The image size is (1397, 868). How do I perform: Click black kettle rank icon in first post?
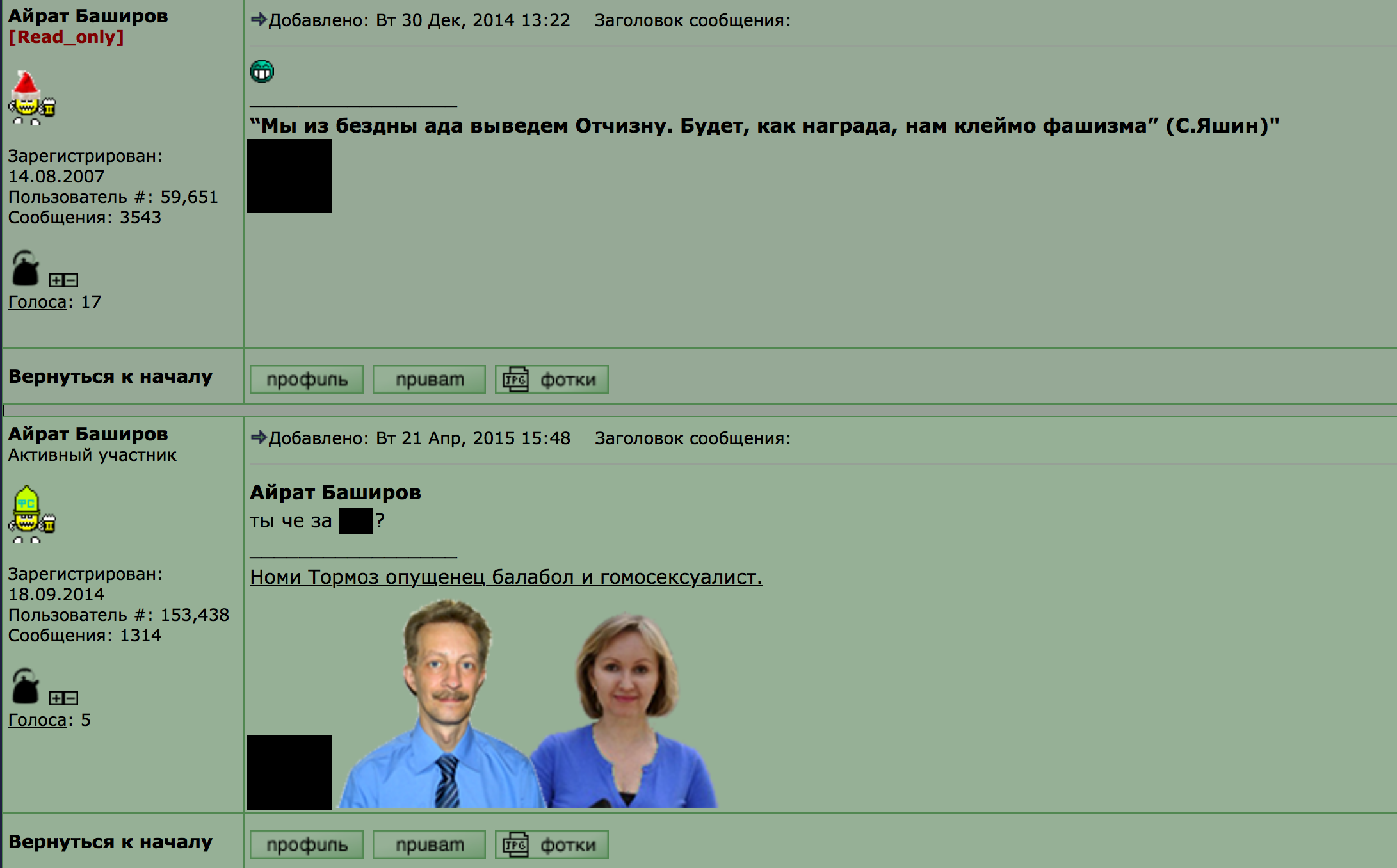coord(26,269)
